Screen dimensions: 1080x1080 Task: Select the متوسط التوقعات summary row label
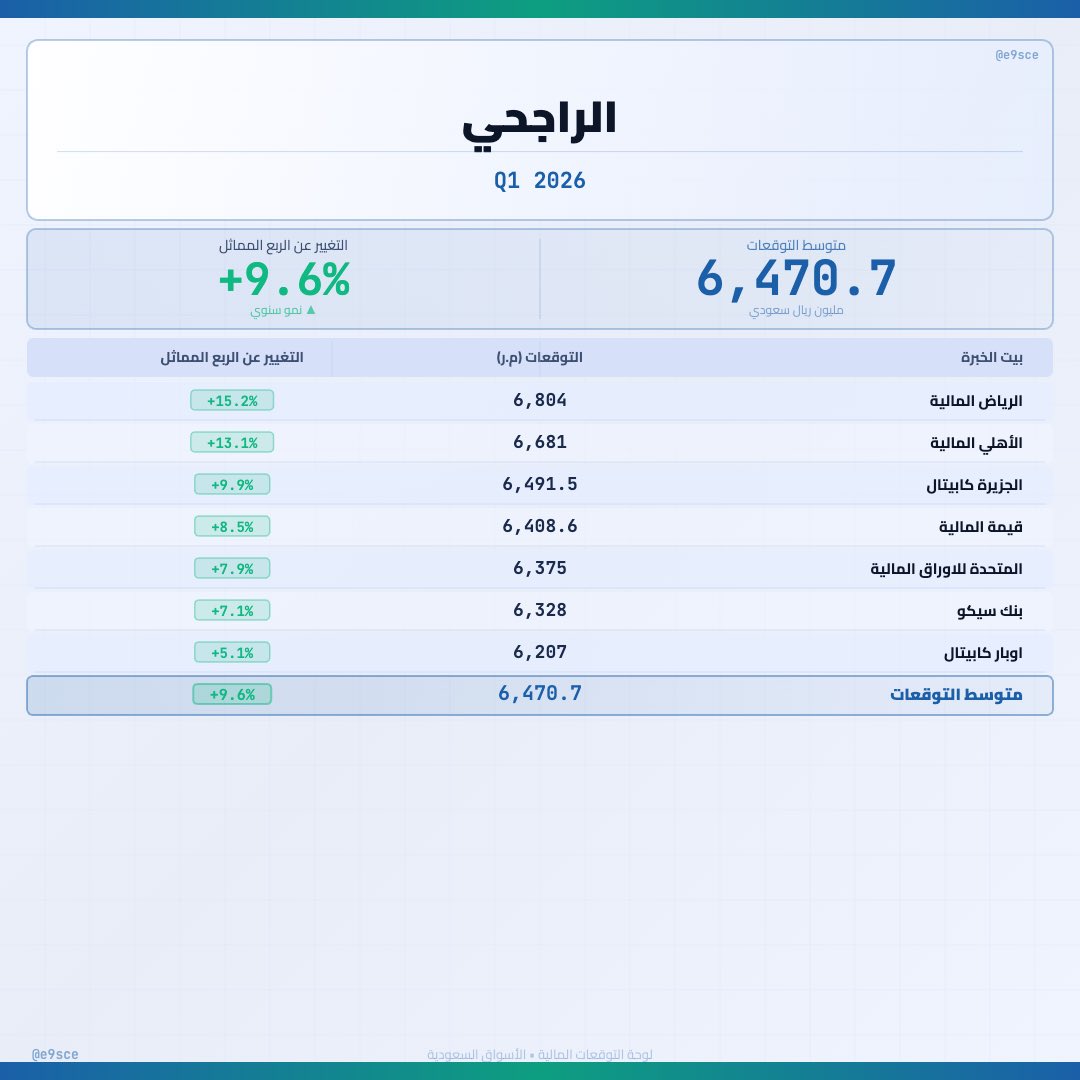coord(956,694)
